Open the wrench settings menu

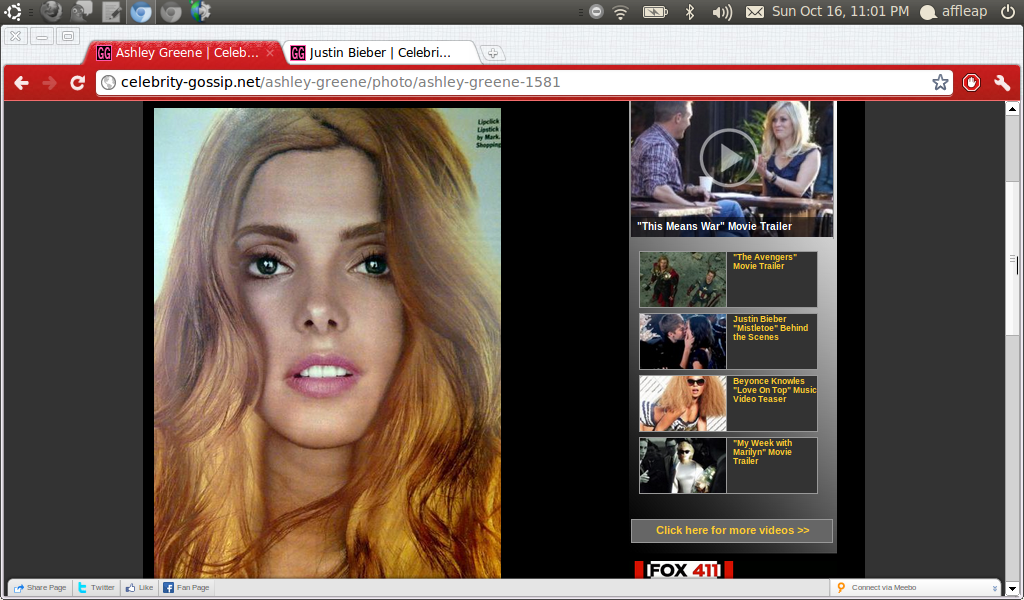point(1002,82)
